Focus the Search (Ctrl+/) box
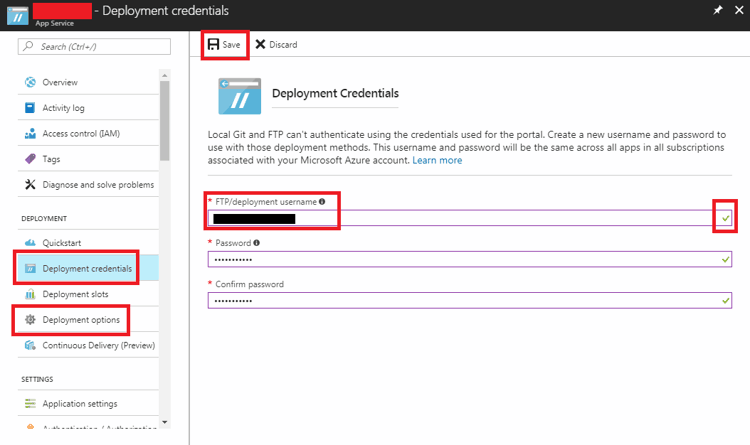750x445 pixels. pos(94,46)
